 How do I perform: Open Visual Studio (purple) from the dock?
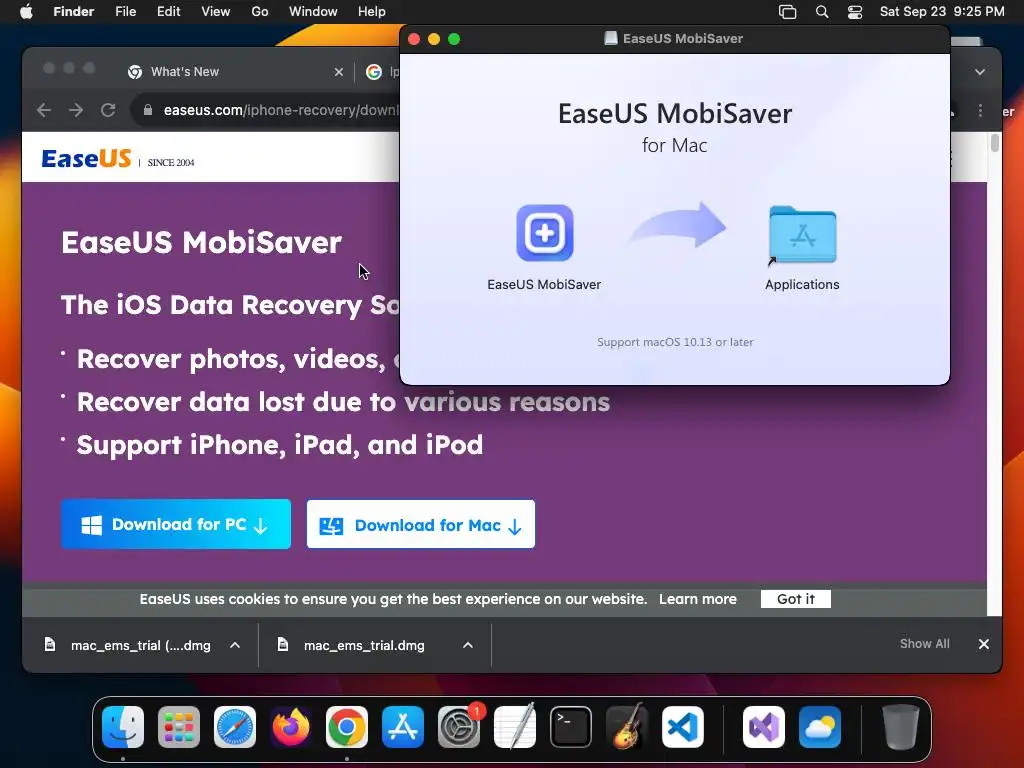(764, 727)
